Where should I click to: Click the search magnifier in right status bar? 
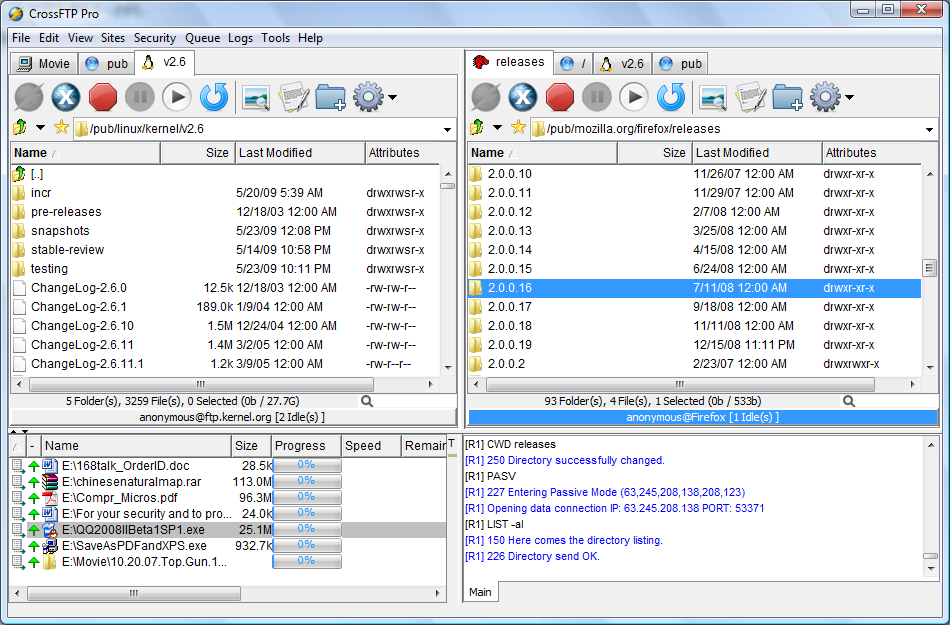pyautogui.click(x=849, y=401)
